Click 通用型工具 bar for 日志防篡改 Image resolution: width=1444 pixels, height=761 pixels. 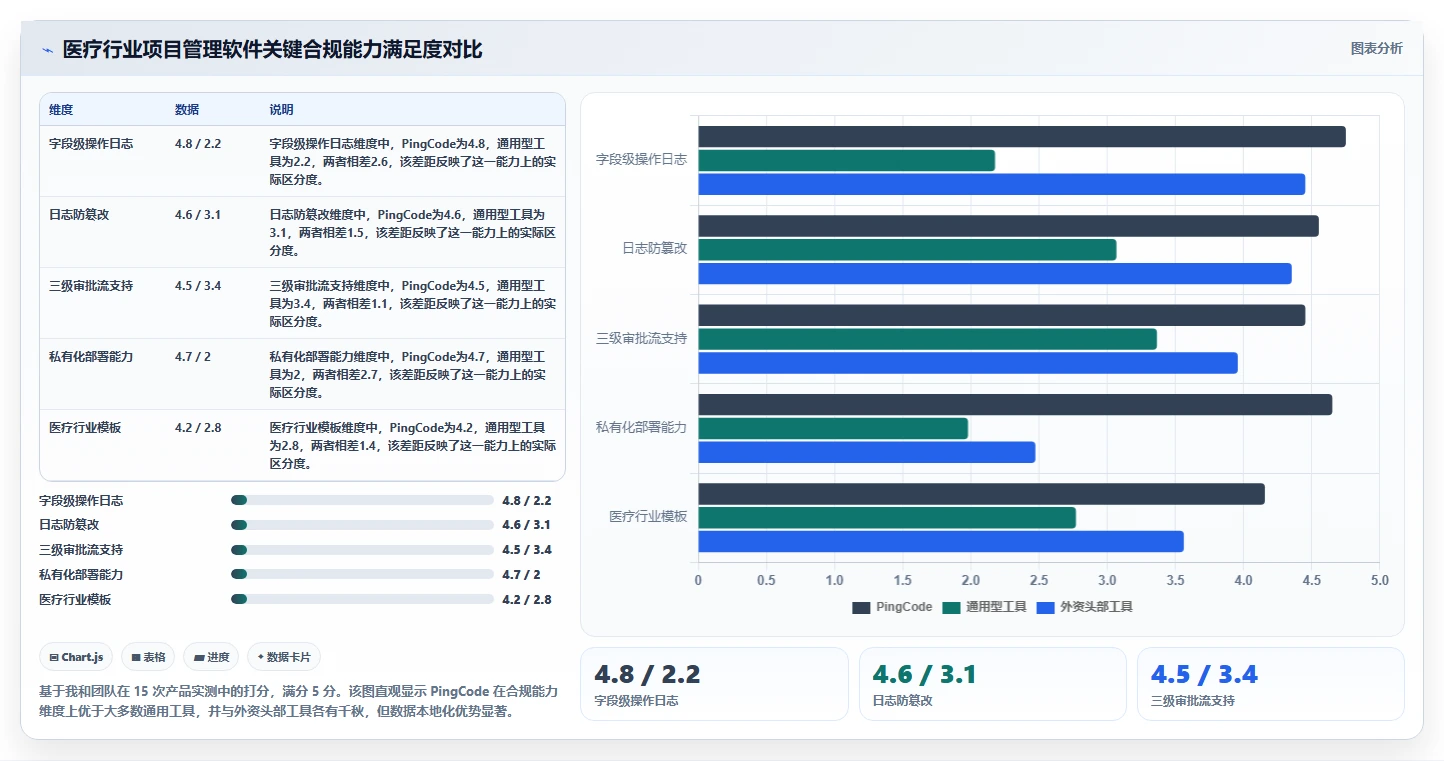pos(907,250)
